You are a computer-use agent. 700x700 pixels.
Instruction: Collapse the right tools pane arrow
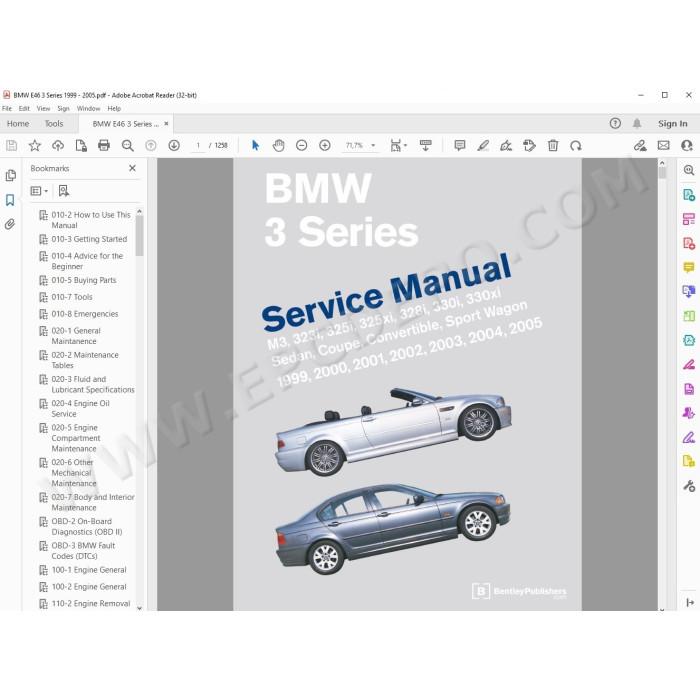pyautogui.click(x=690, y=603)
